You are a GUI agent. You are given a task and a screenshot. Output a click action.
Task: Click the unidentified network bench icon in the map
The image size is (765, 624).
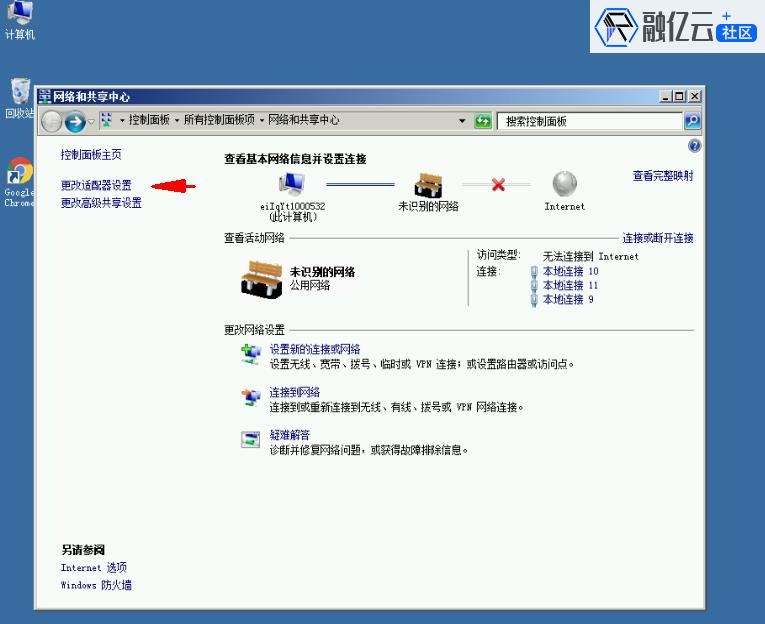click(x=428, y=185)
